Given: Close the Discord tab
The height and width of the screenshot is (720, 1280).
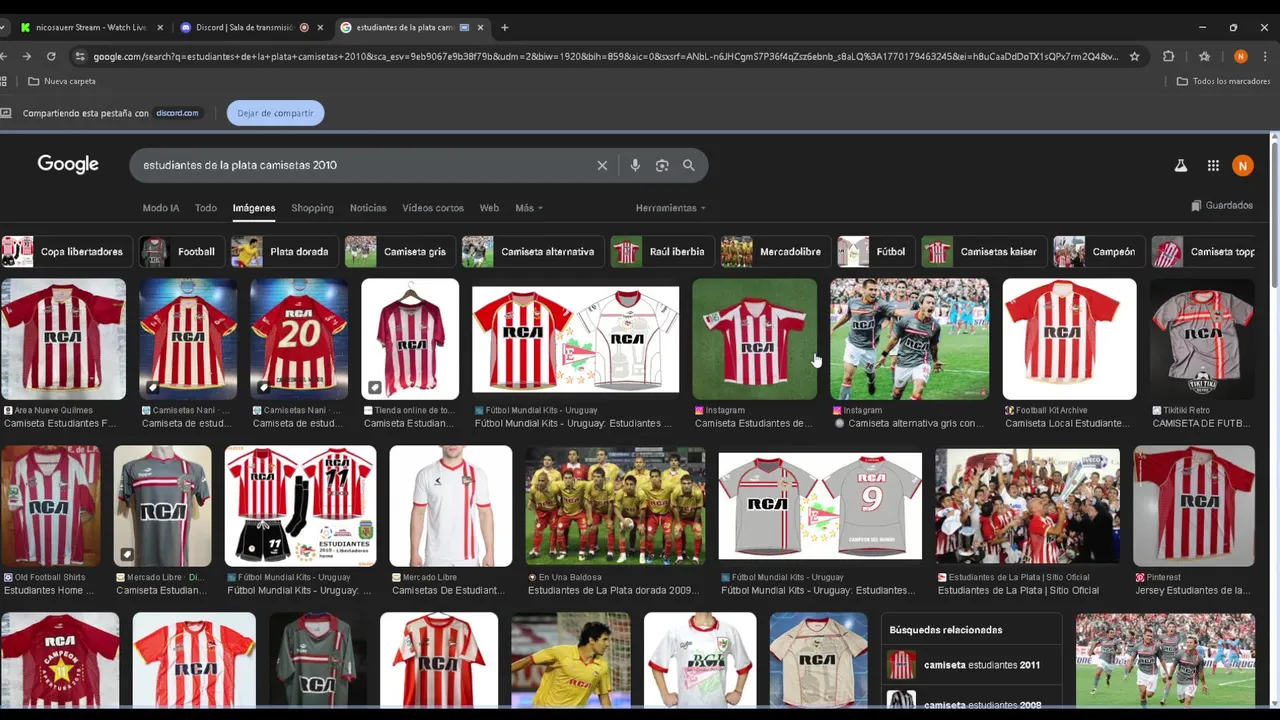Looking at the screenshot, I should coord(321,27).
